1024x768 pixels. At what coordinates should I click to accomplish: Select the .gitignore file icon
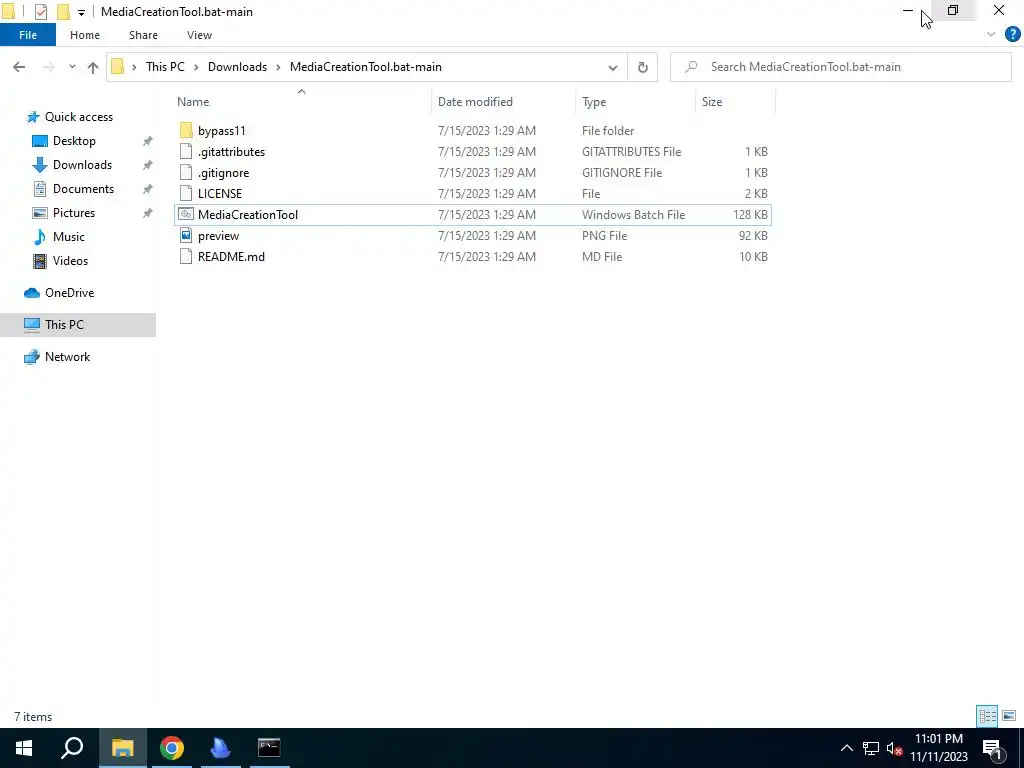point(186,172)
